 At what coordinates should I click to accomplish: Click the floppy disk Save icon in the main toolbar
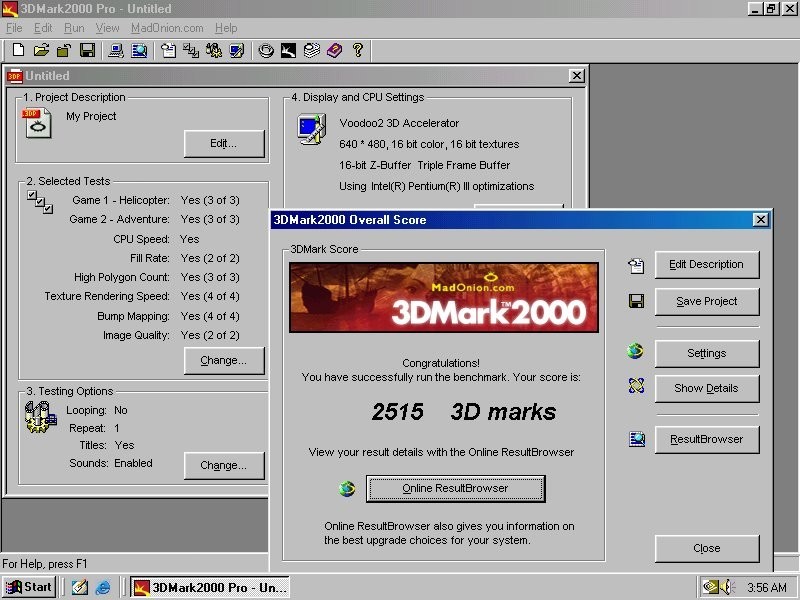click(x=87, y=50)
